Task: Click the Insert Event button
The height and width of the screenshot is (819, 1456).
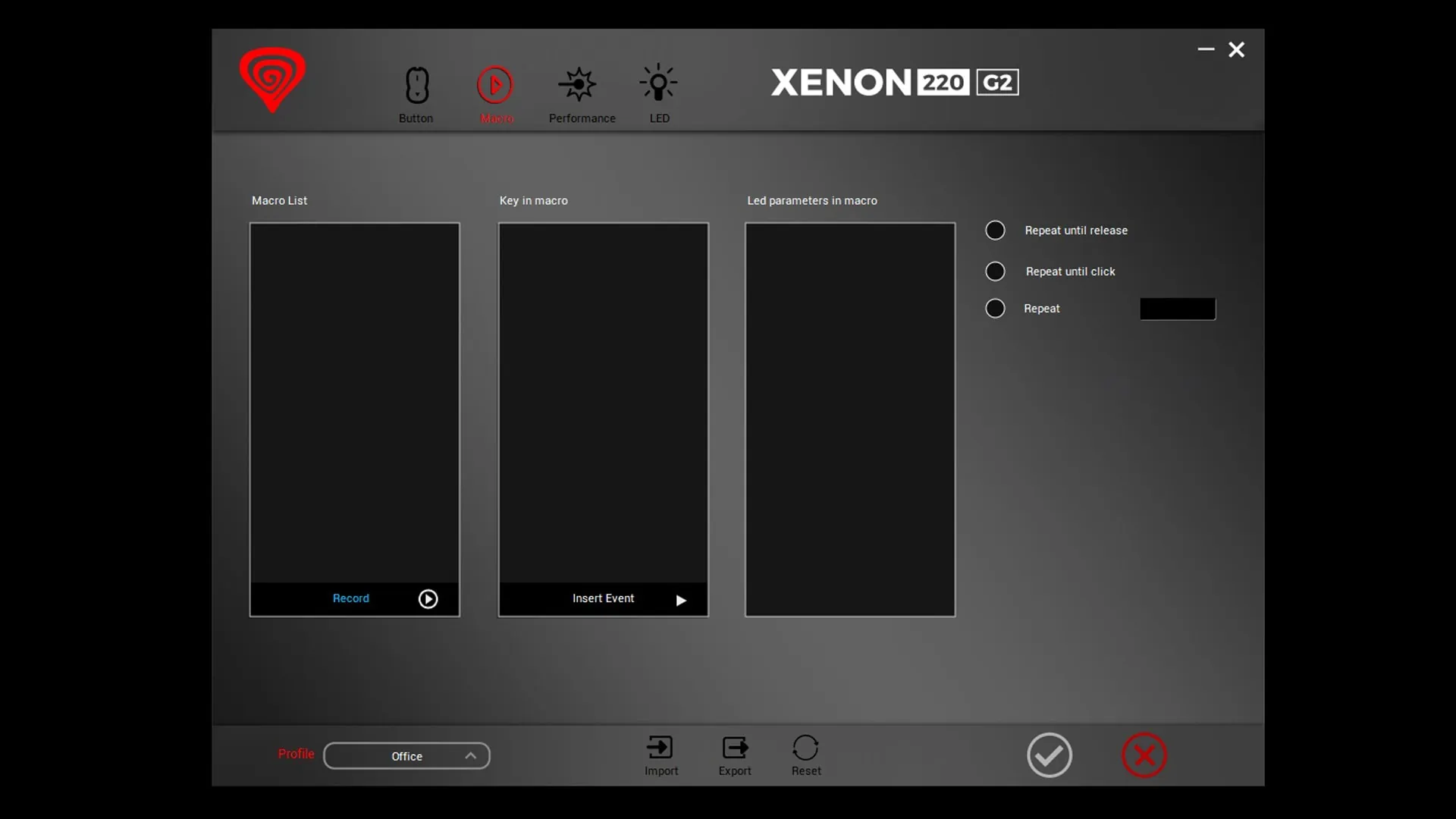Action: coord(603,599)
